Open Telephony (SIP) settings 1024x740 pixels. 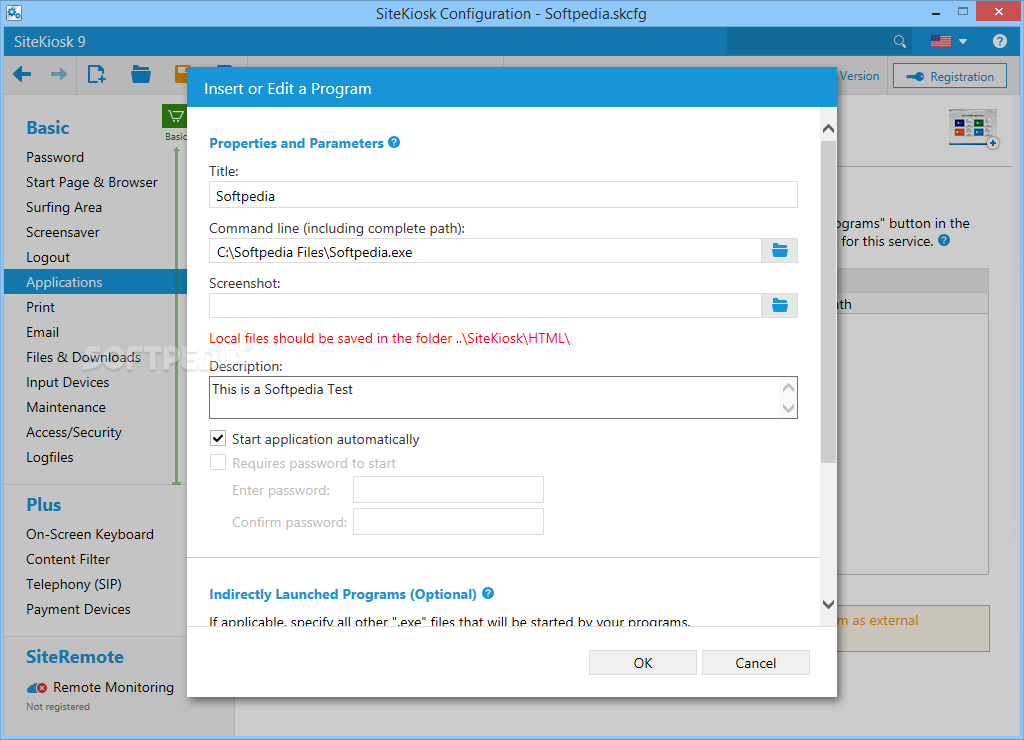click(74, 584)
